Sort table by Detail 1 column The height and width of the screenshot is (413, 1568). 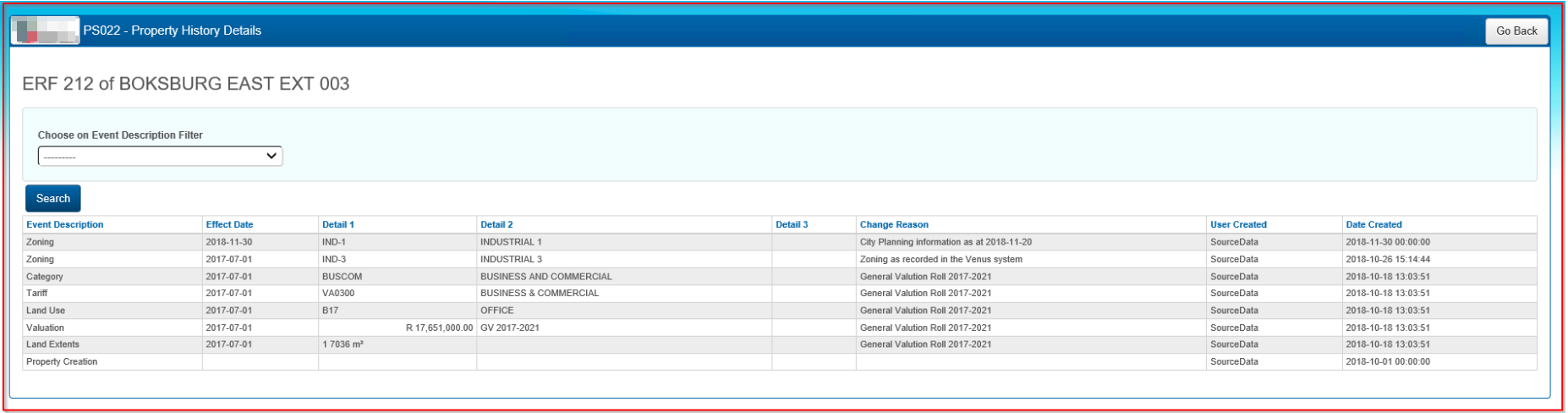337,225
